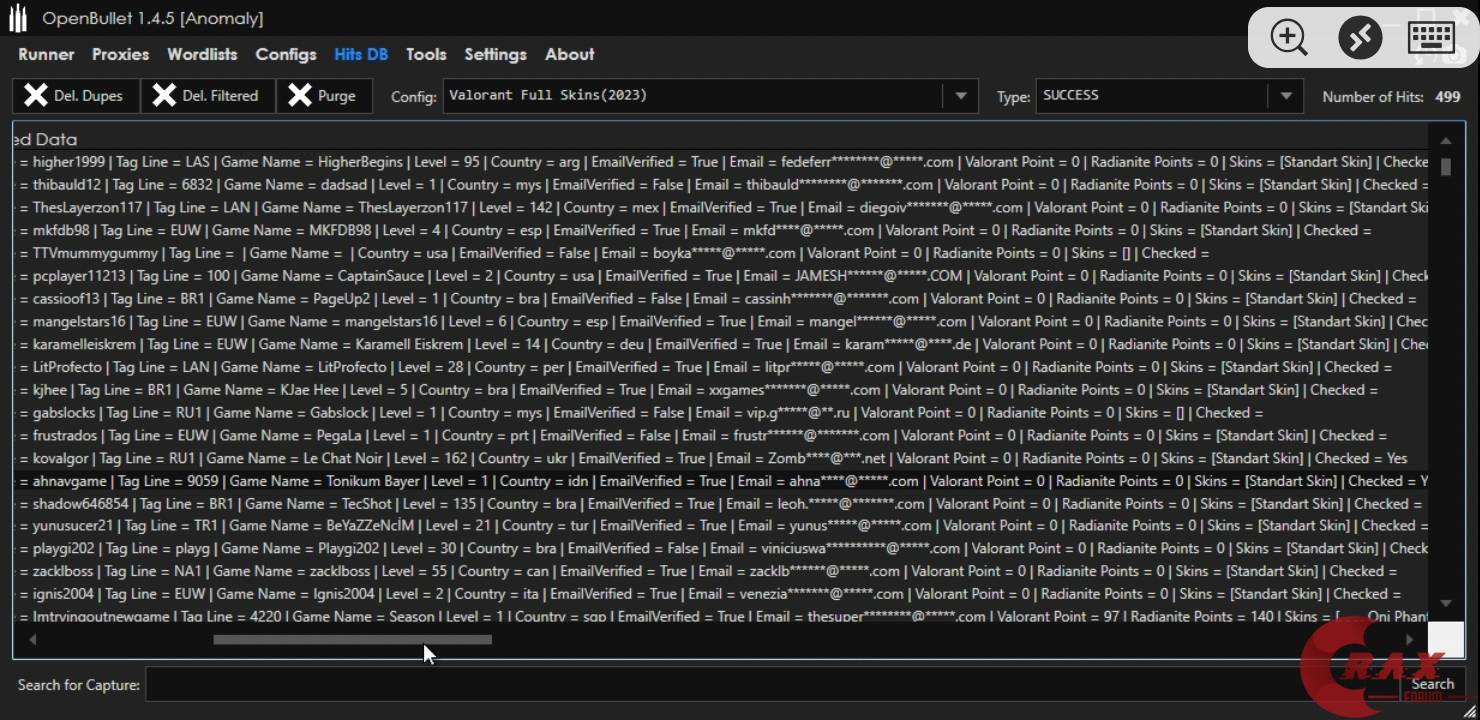Click the horizontal scrollbar right arrow

1410,639
